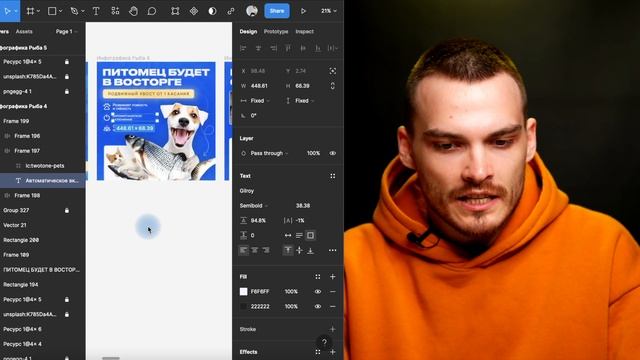Switch to the Assets tab
640x360 pixels.
coord(24,31)
